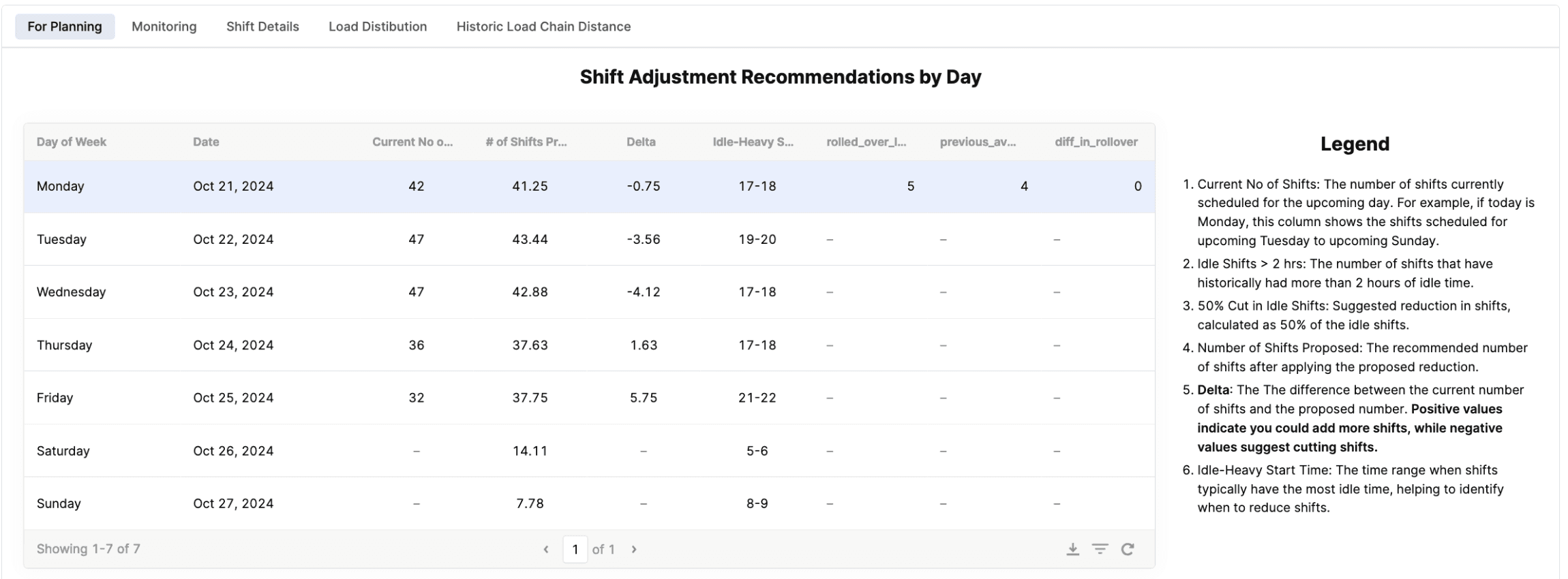
Task: Select the Friday Oct 25 row
Action: click(x=589, y=398)
